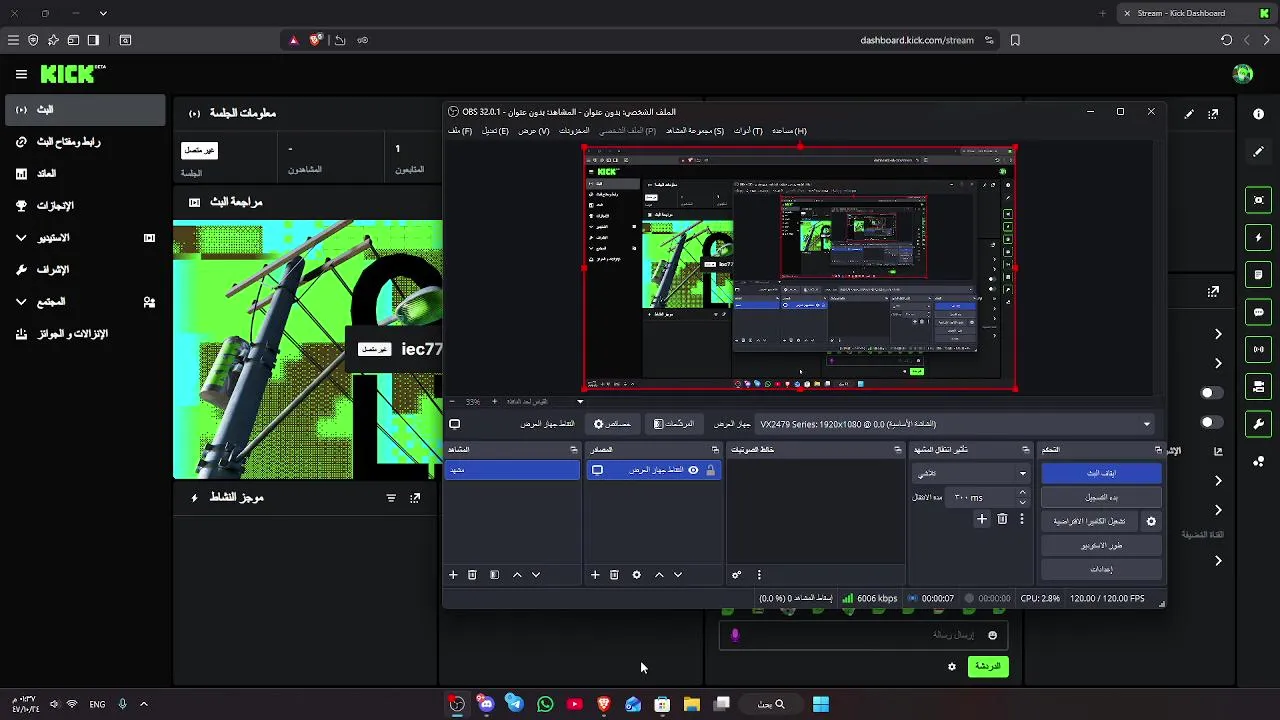
Task: Open the OBS preview zoom dropdown arrow
Action: click(580, 402)
